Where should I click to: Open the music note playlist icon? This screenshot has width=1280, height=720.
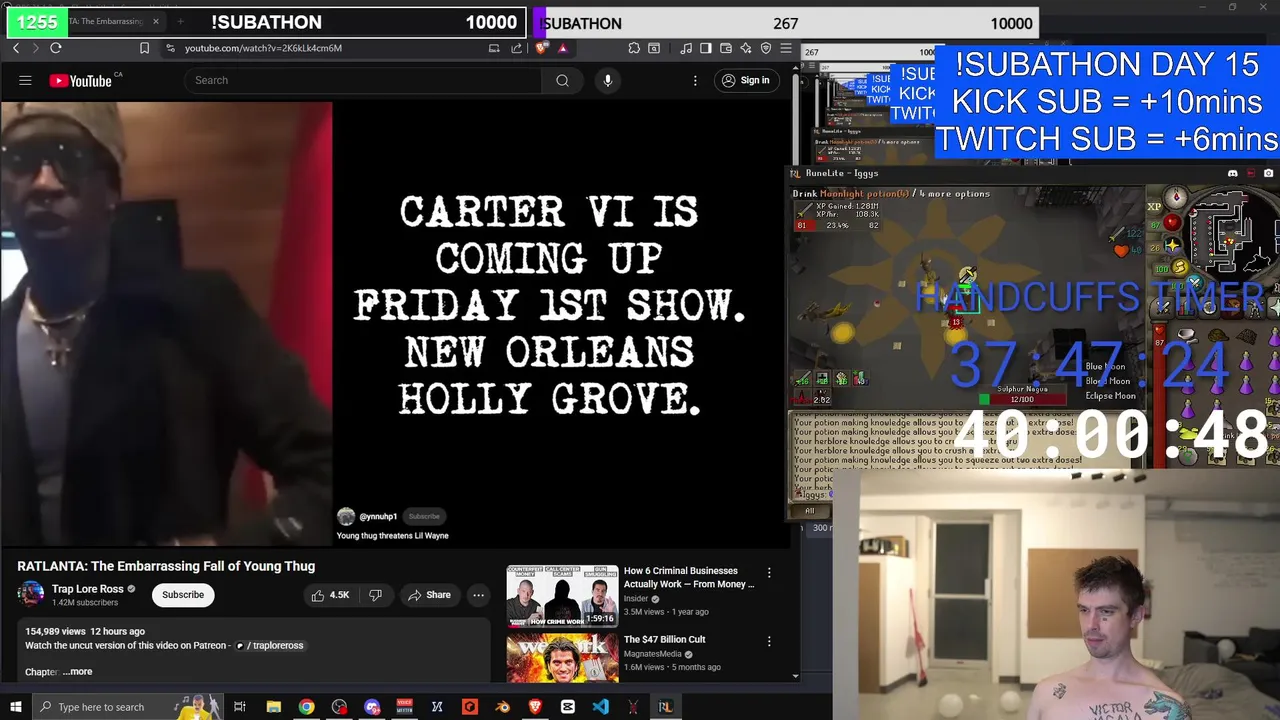click(686, 48)
